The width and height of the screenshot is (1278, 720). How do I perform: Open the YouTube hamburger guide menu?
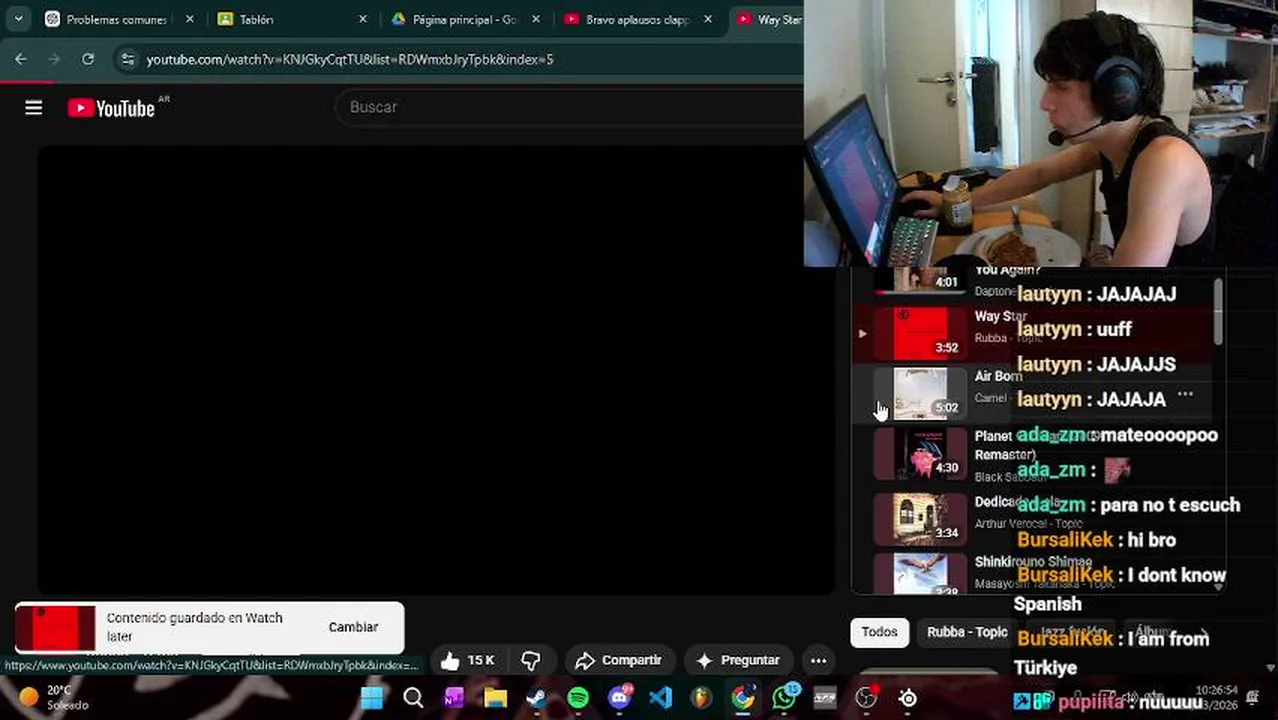34,108
